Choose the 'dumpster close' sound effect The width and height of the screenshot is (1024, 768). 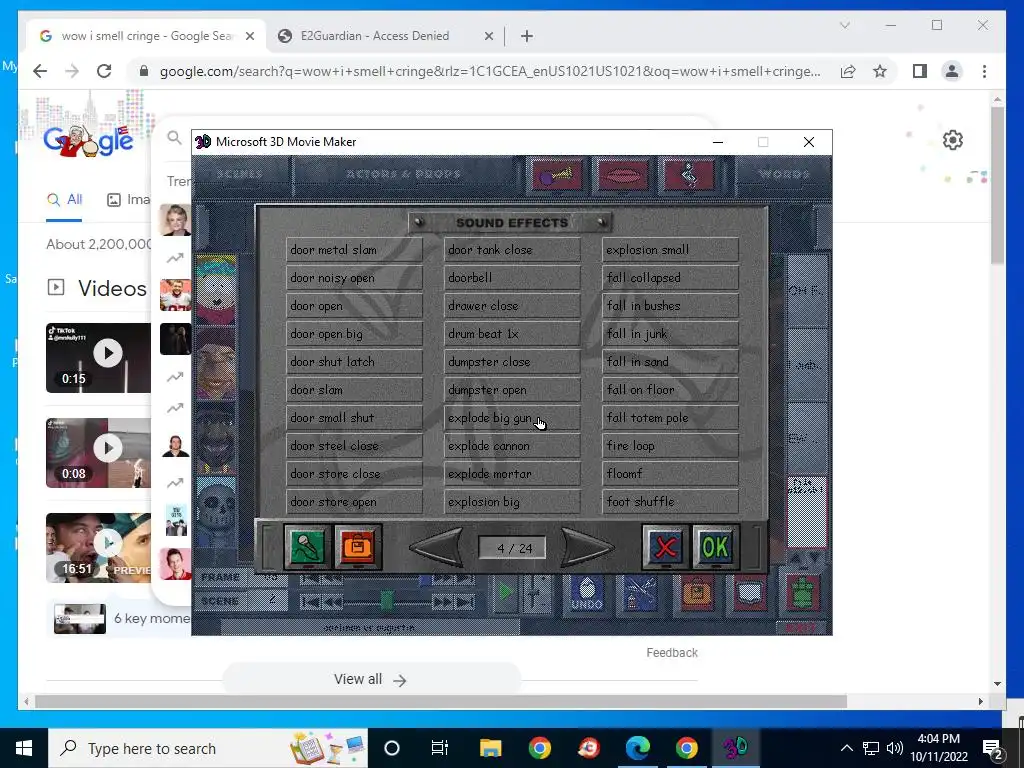pos(513,362)
